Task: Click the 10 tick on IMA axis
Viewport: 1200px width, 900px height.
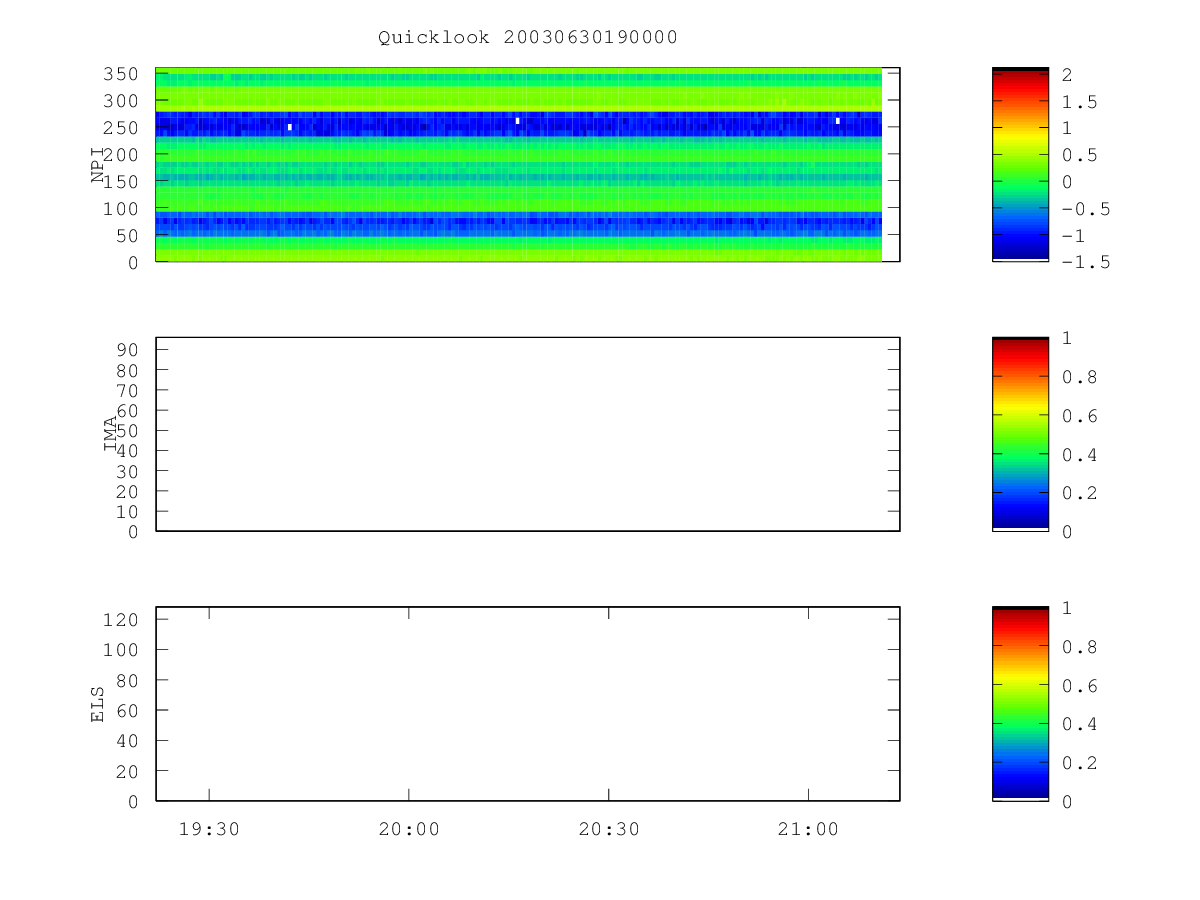Action: (x=129, y=511)
